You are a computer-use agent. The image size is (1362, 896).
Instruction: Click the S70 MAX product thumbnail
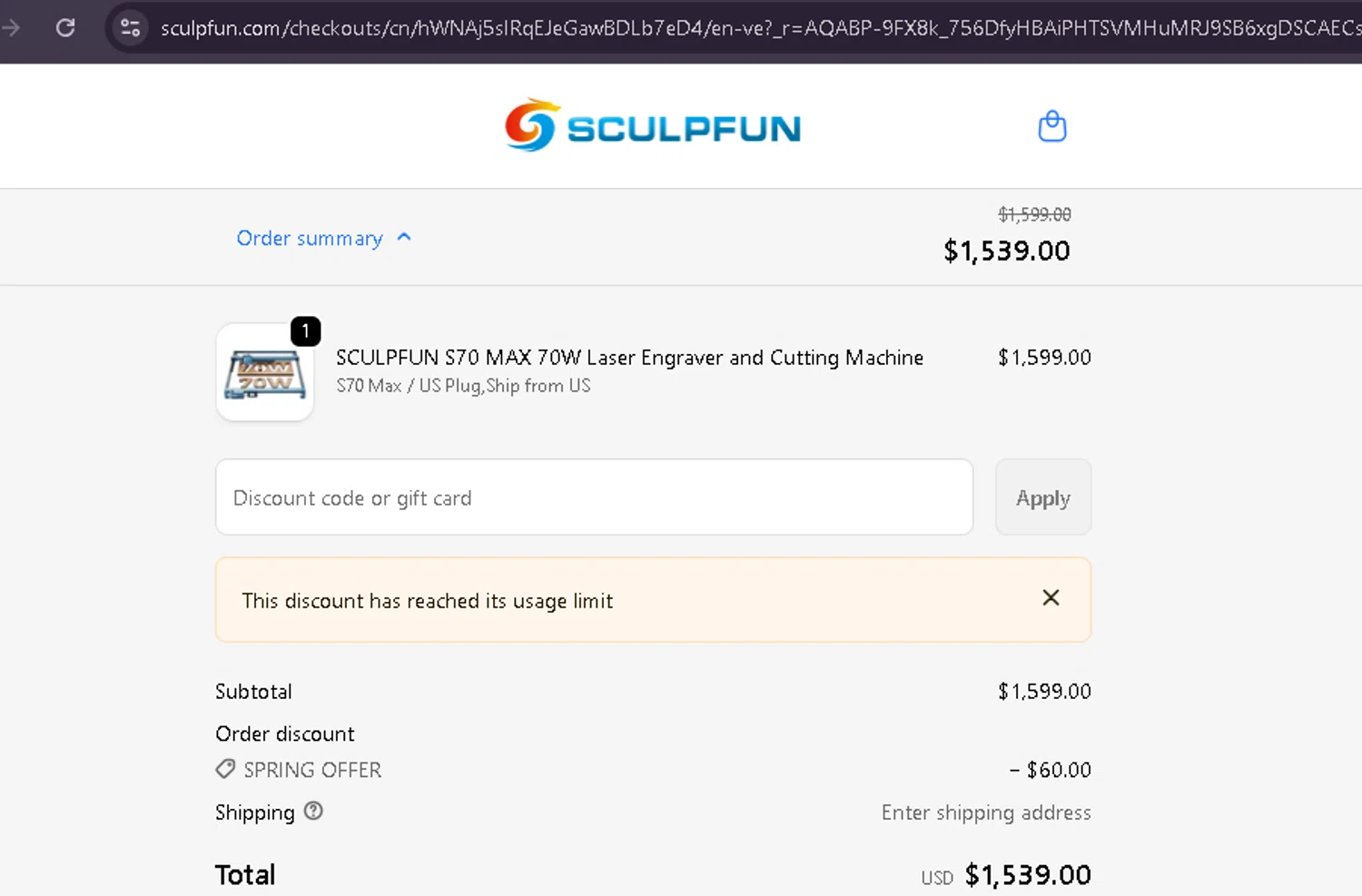click(265, 372)
